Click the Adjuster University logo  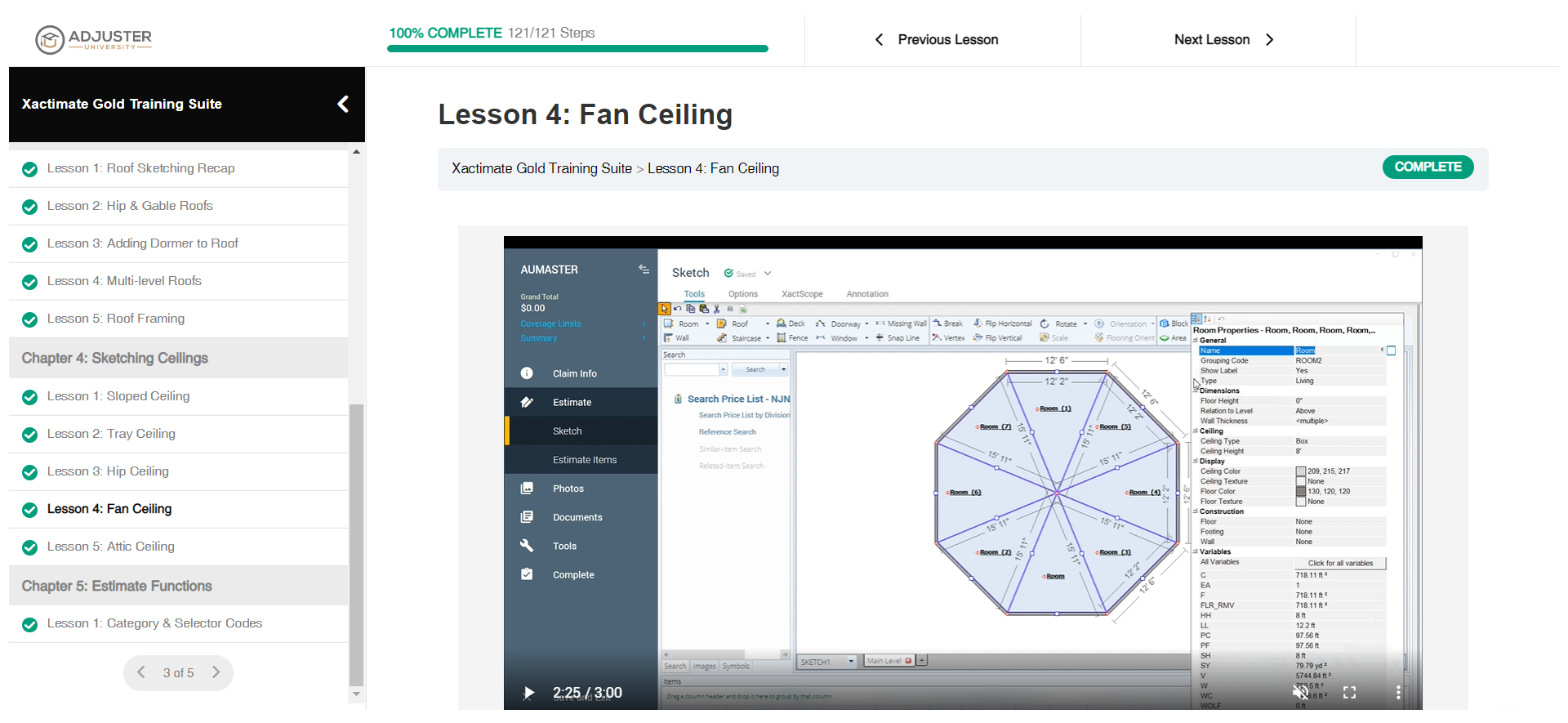tap(94, 39)
